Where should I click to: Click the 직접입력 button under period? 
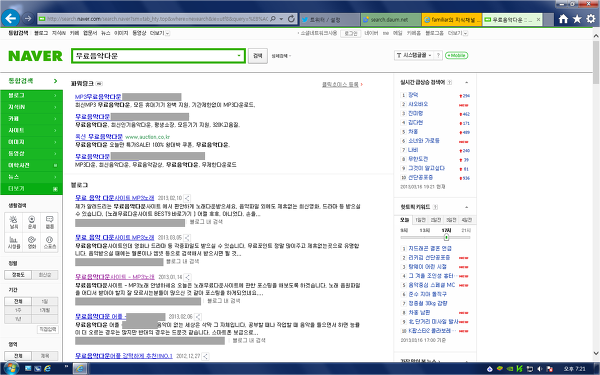coord(48,329)
